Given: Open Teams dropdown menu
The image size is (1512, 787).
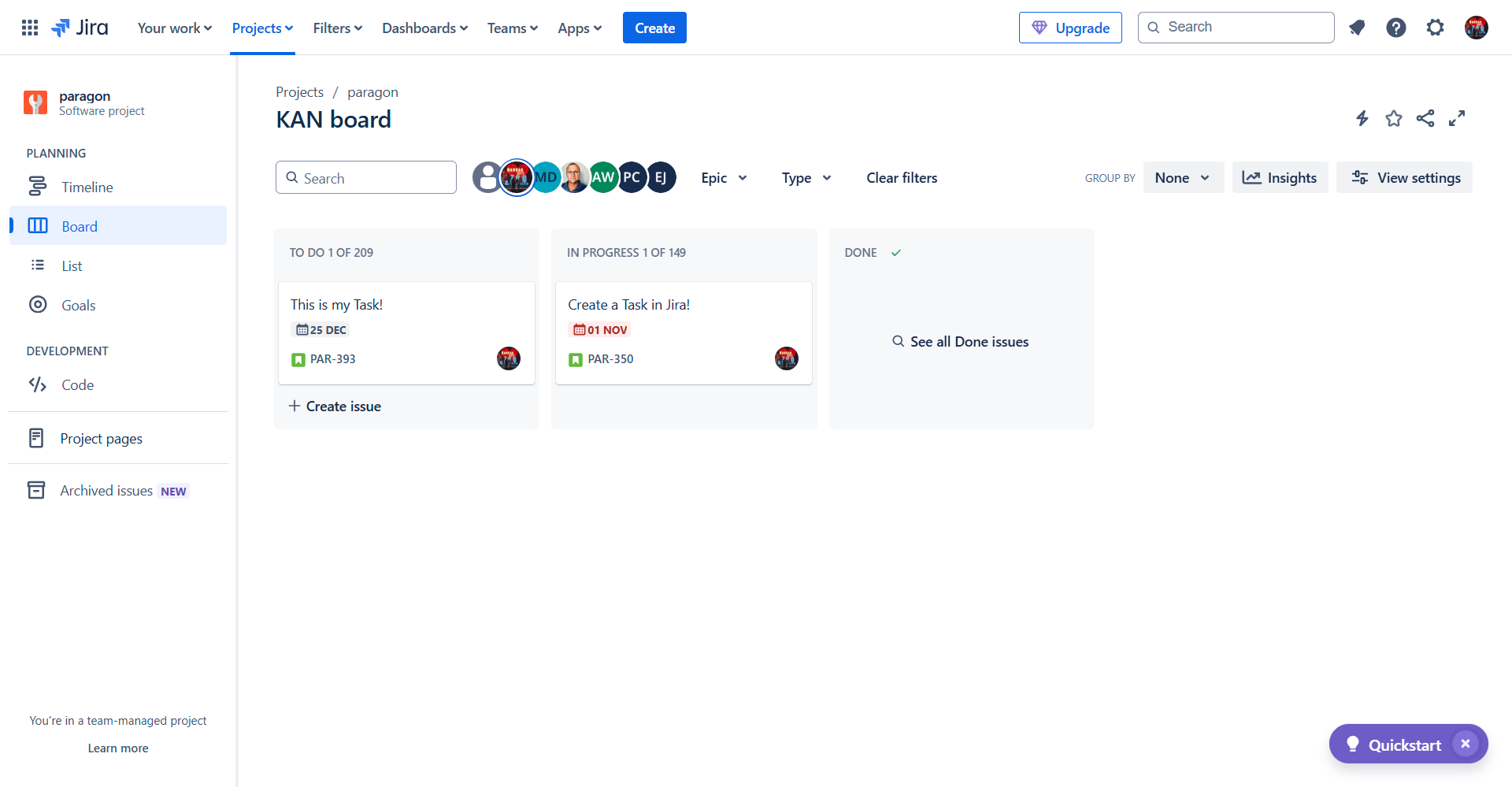Looking at the screenshot, I should [x=512, y=28].
